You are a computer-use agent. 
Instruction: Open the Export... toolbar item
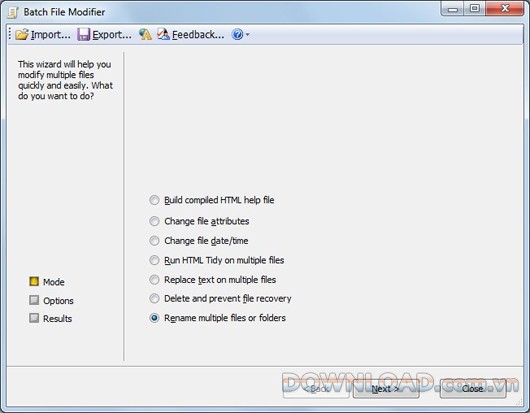pos(104,34)
